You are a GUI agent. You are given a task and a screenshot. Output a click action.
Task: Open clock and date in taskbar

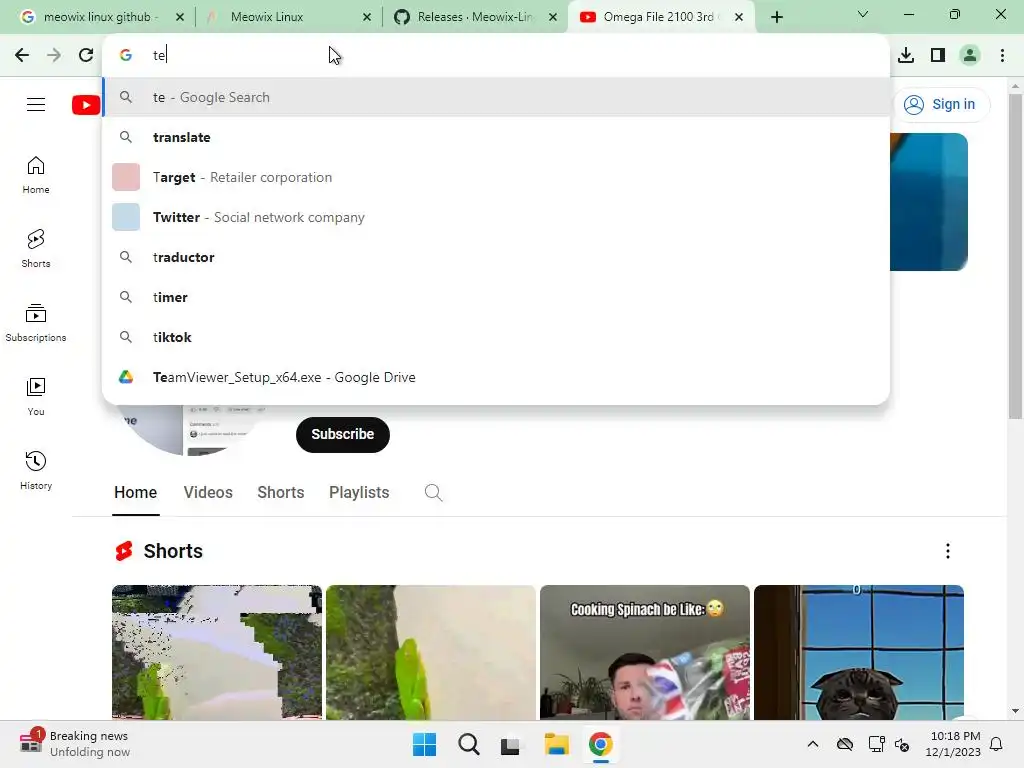pos(953,744)
